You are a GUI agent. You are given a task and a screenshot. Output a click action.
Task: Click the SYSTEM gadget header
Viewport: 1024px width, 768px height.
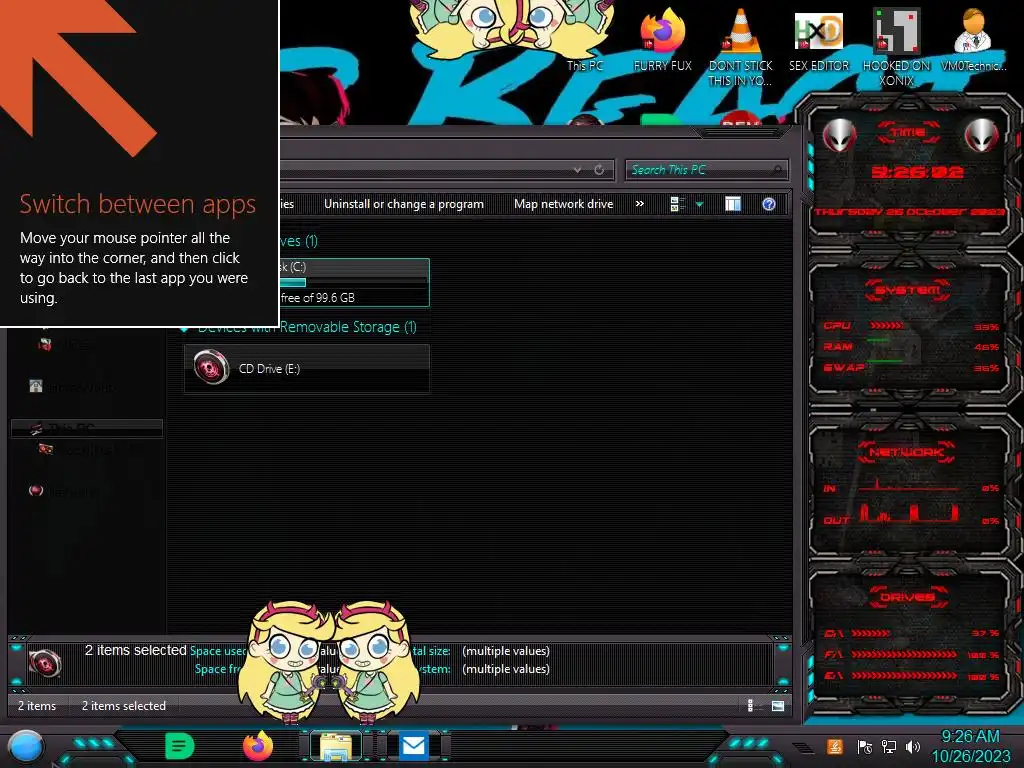pyautogui.click(x=908, y=290)
